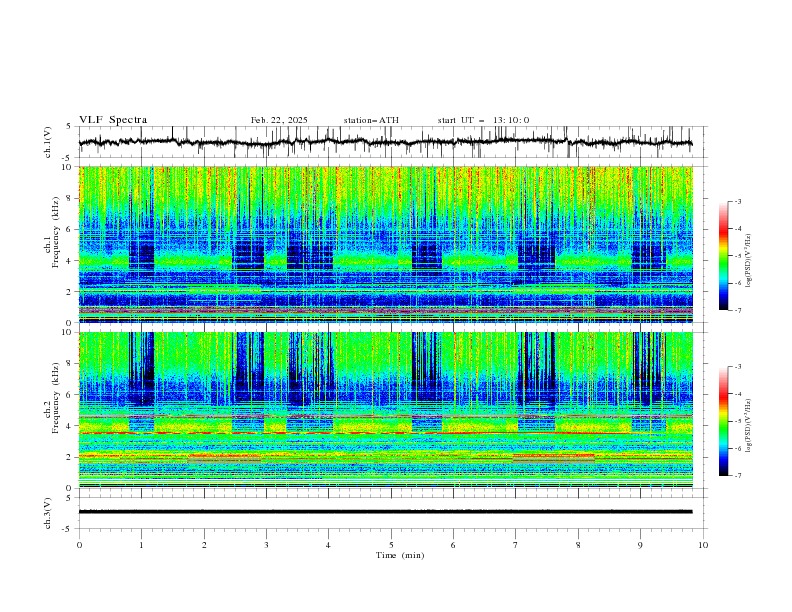Click the time axis tick label '5'

click(x=391, y=545)
